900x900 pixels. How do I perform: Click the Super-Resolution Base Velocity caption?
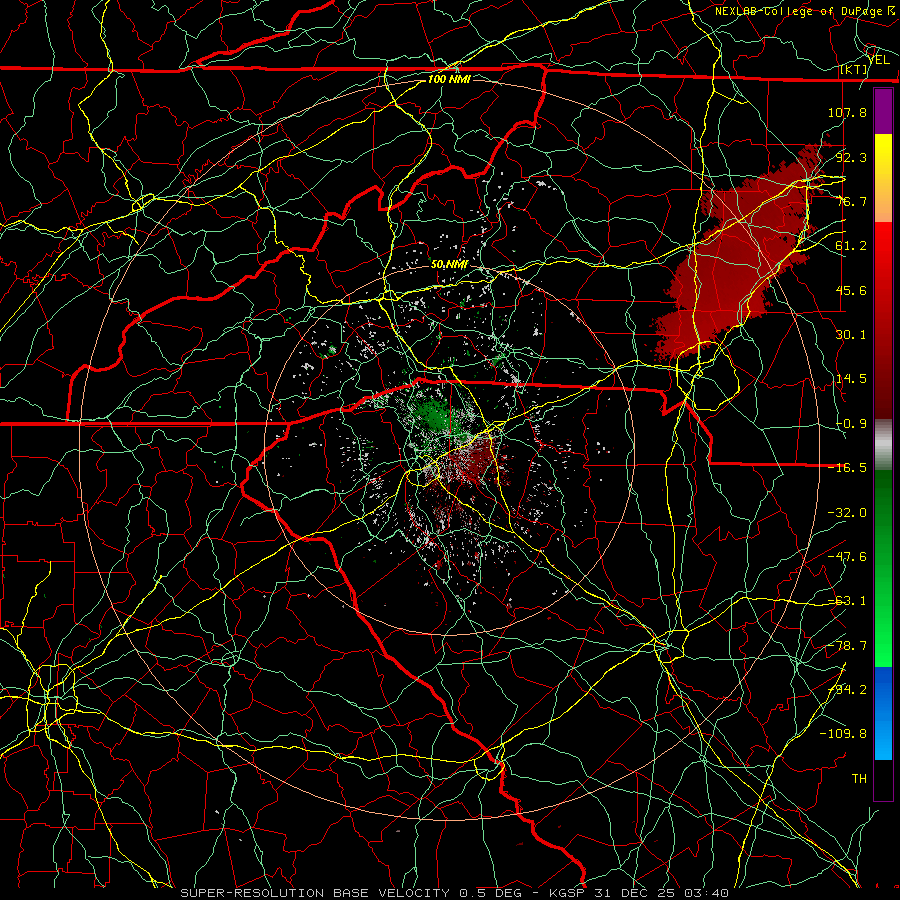454,893
